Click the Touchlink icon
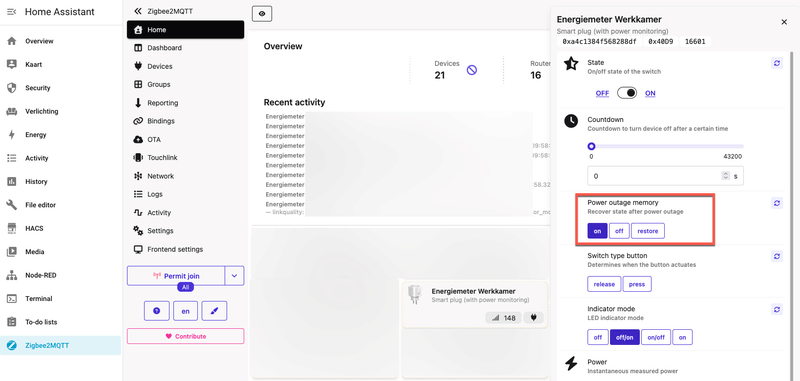Image resolution: width=800 pixels, height=381 pixels. (x=138, y=158)
